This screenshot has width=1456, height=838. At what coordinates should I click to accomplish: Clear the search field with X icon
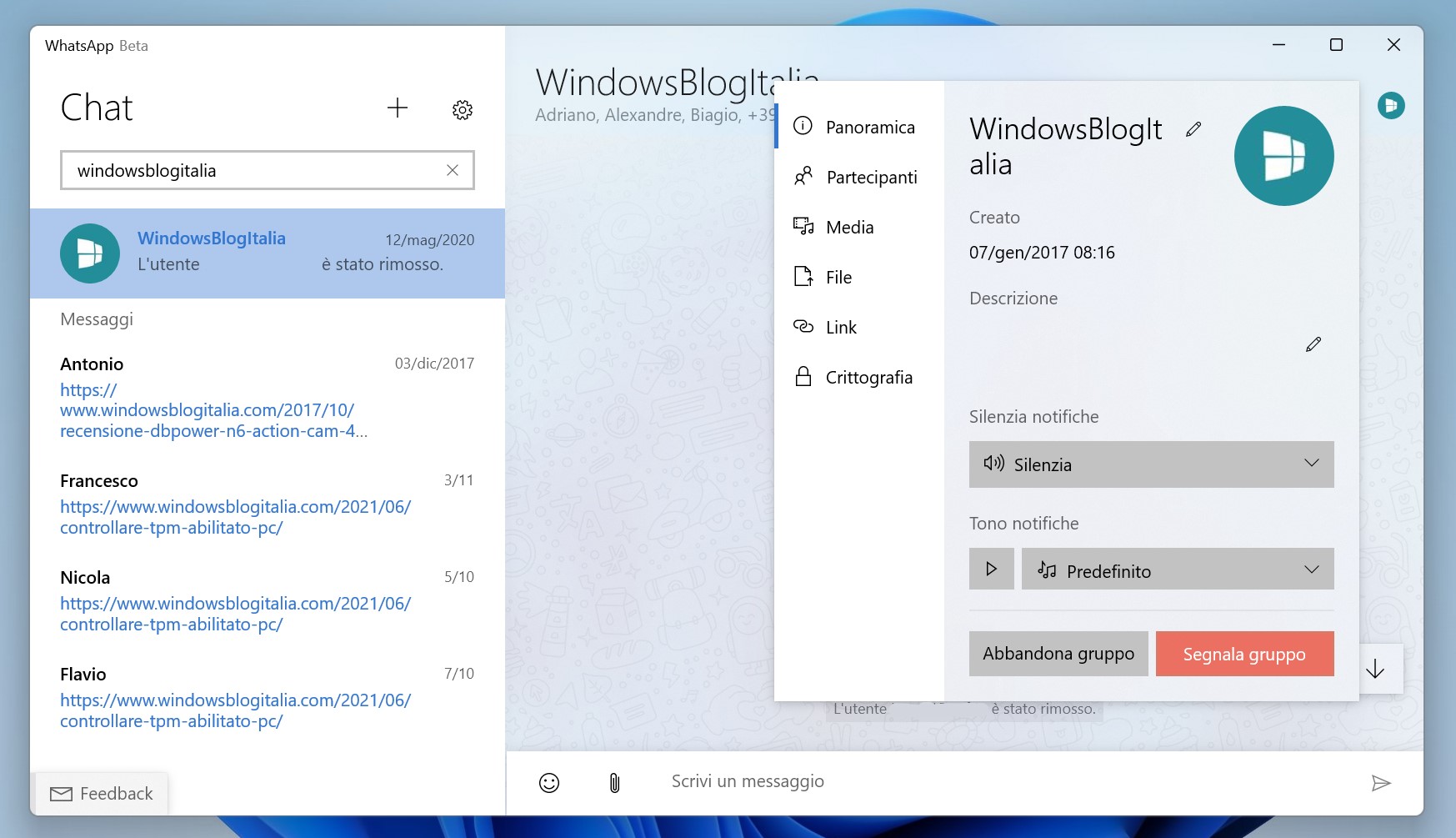point(453,170)
